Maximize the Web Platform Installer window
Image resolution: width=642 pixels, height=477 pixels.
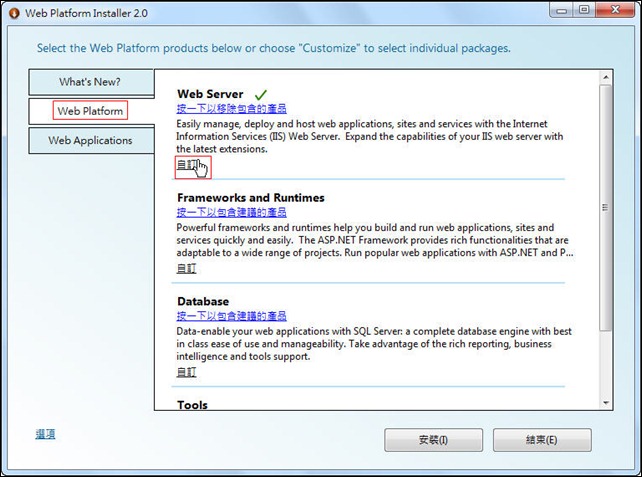584,10
